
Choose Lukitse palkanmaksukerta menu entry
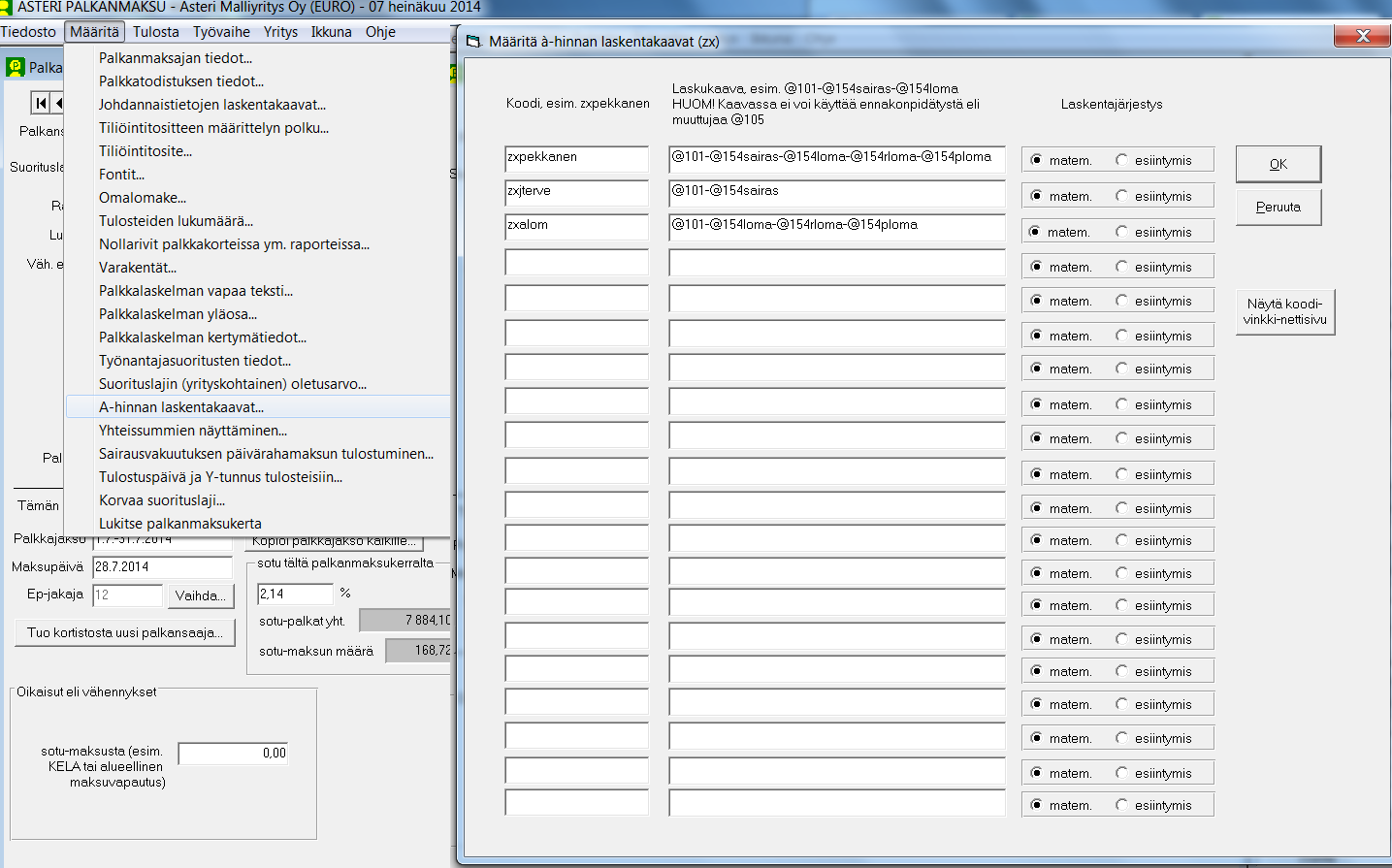258,524
